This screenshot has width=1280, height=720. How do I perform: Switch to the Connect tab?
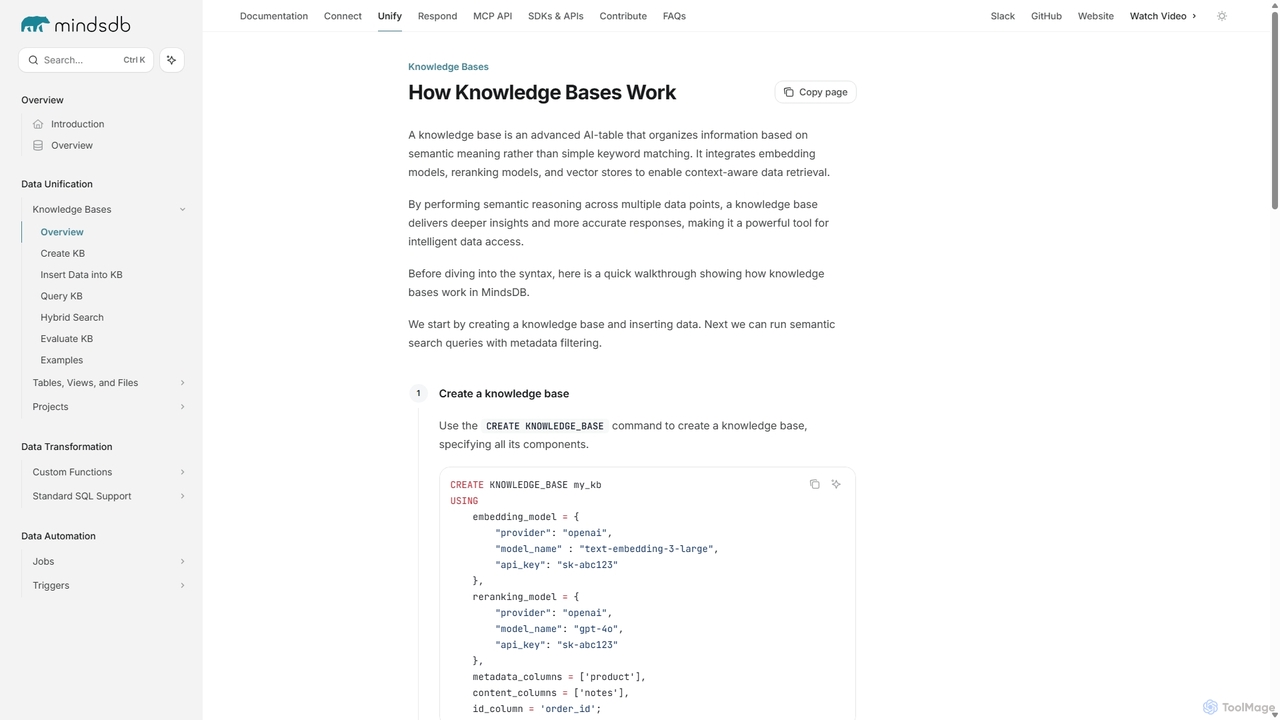(343, 16)
